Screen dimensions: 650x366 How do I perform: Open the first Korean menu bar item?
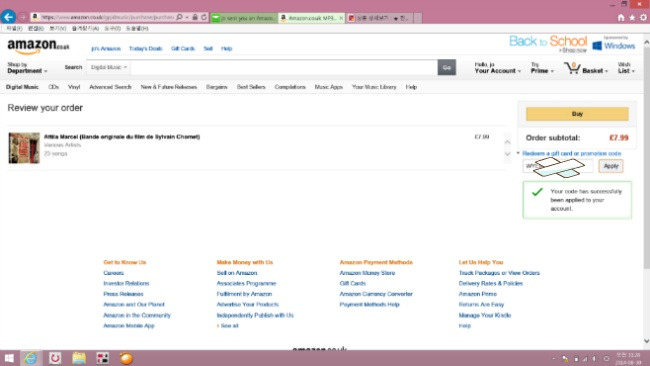14,29
